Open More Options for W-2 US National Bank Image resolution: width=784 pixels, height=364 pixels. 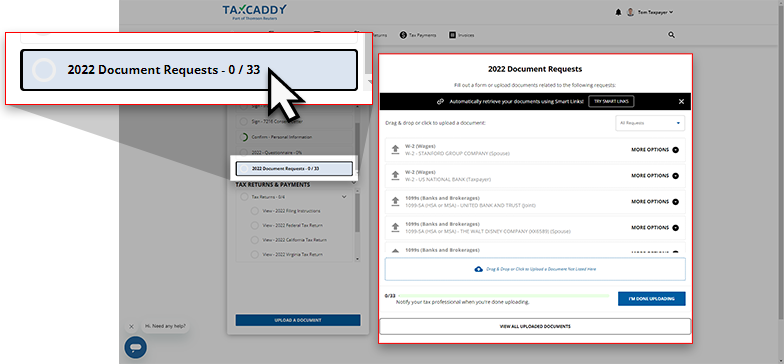pyautogui.click(x=655, y=176)
